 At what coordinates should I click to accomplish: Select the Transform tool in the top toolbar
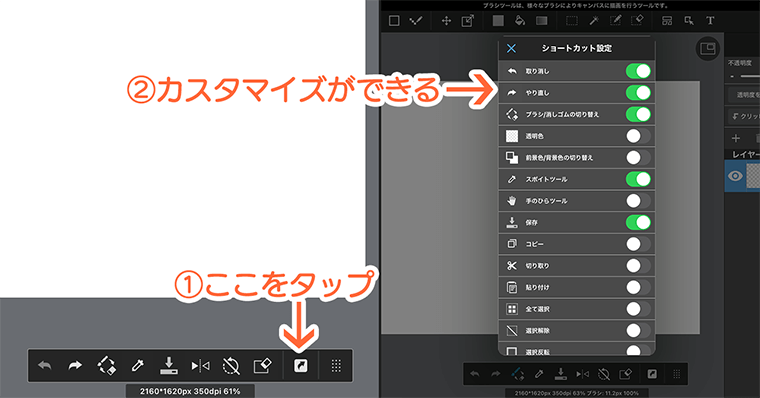coord(468,21)
